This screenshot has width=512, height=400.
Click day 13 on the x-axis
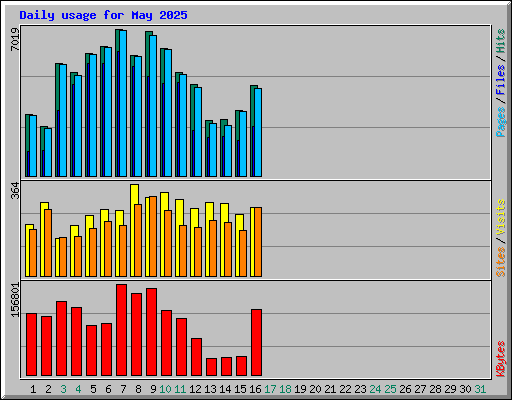pyautogui.click(x=210, y=389)
